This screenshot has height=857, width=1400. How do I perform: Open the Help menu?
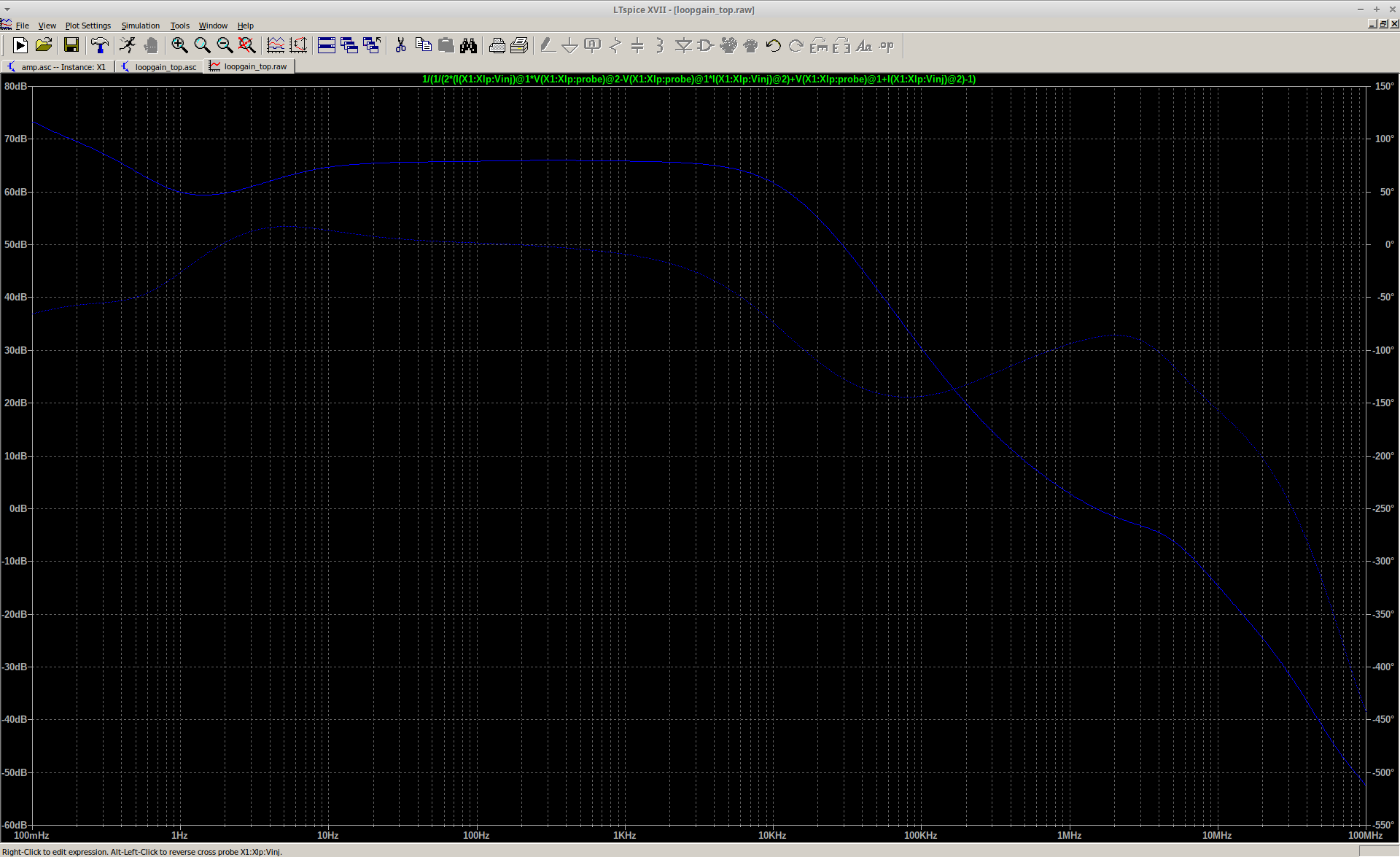(x=245, y=26)
